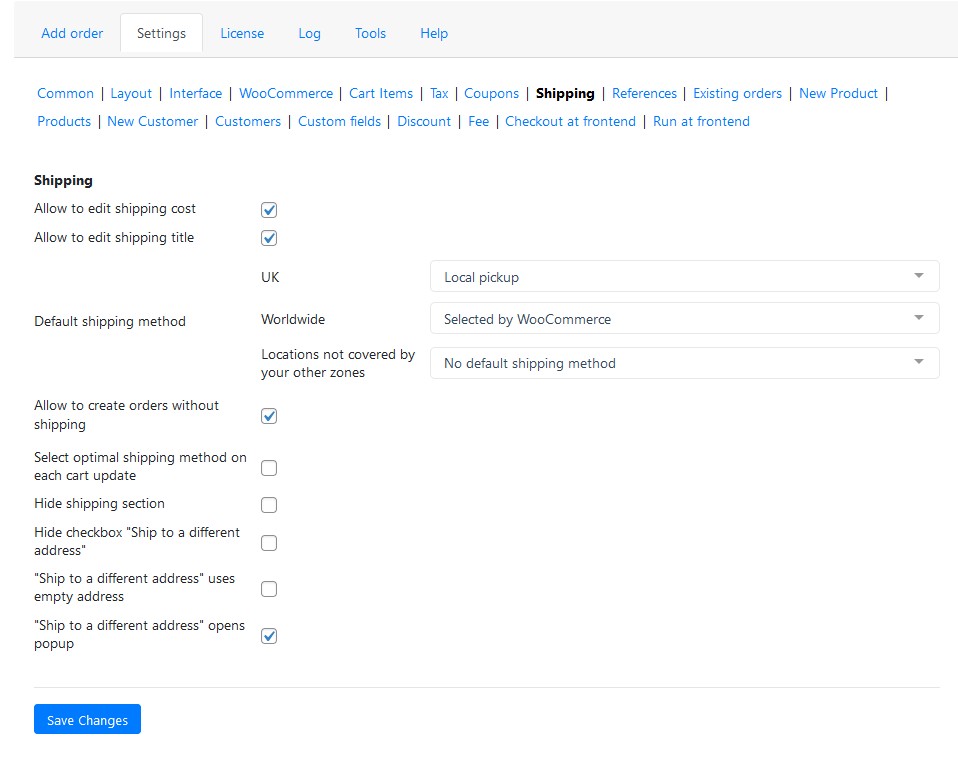Viewport: 958px width, 762px height.
Task: Open the Log tab
Action: click(309, 34)
